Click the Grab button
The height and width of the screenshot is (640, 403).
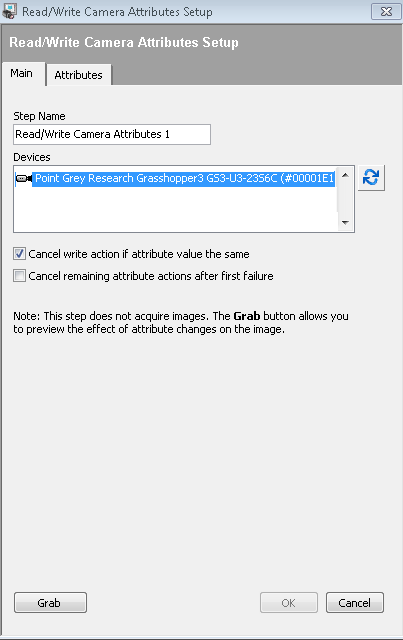50,602
